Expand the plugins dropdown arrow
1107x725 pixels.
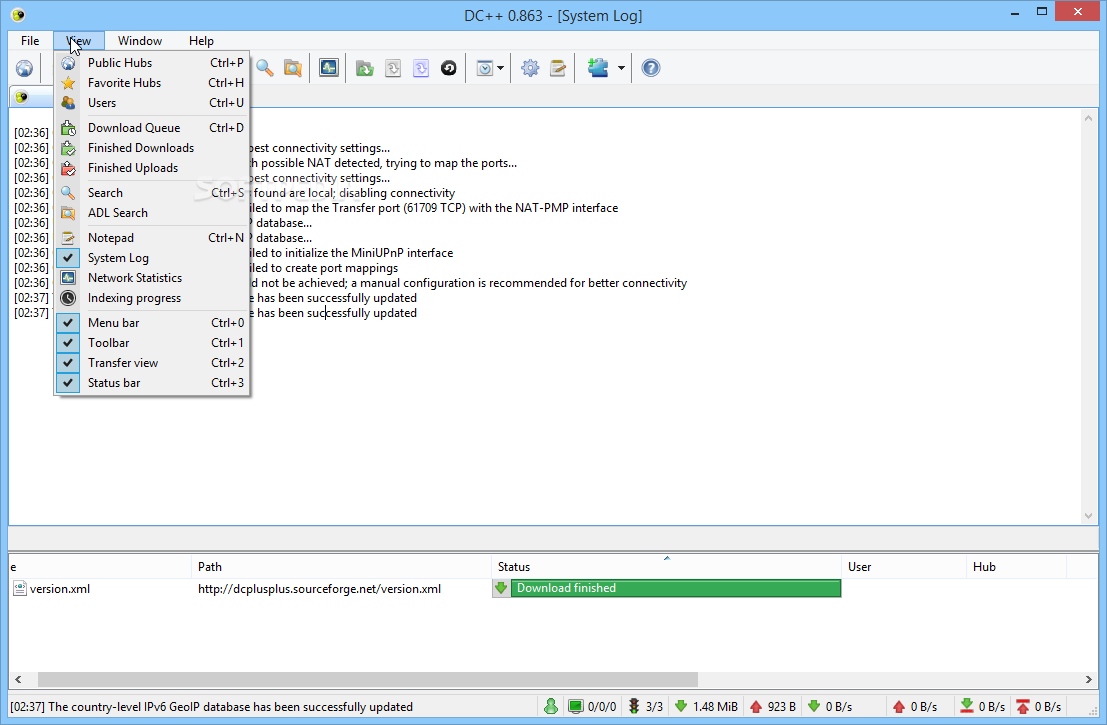621,68
